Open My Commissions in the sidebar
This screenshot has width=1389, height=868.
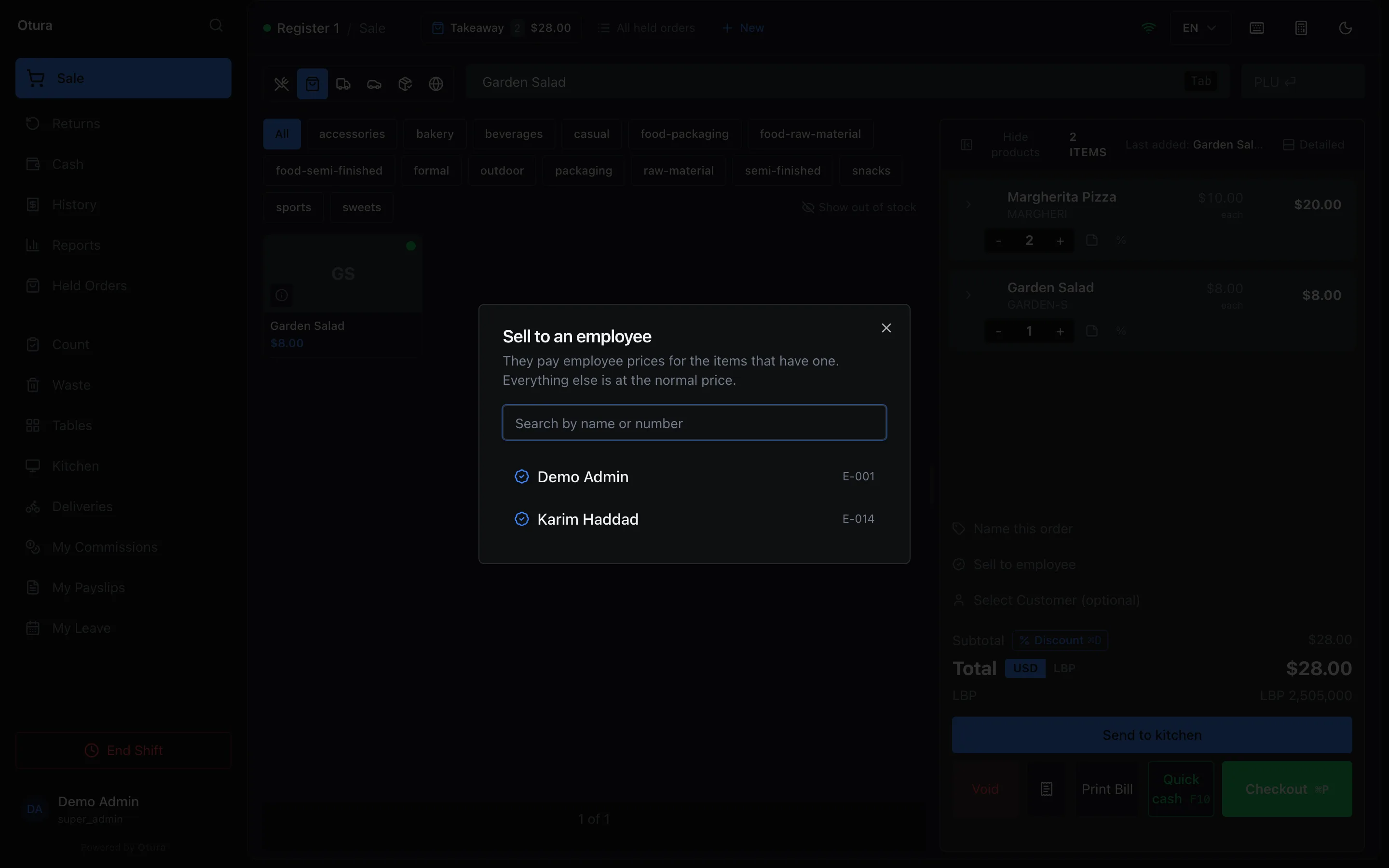click(x=123, y=546)
